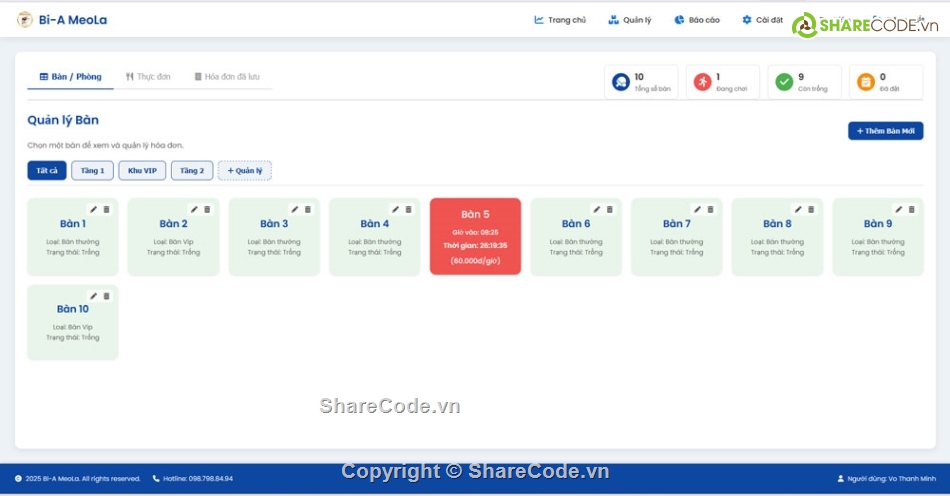Select the Bàn 1 table card
Image resolution: width=950 pixels, height=496 pixels.
click(73, 237)
